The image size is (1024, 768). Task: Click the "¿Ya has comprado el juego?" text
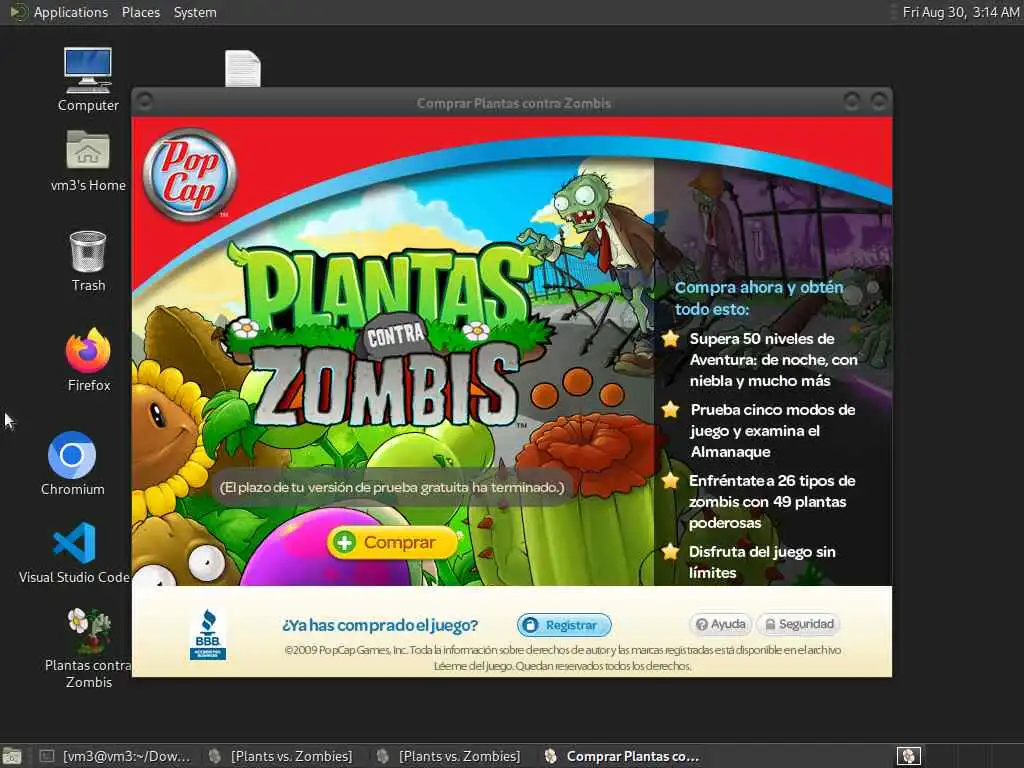(x=380, y=626)
